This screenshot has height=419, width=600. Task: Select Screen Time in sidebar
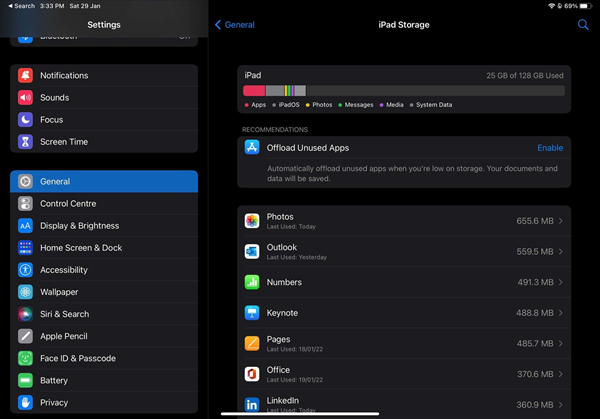pyautogui.click(x=104, y=142)
